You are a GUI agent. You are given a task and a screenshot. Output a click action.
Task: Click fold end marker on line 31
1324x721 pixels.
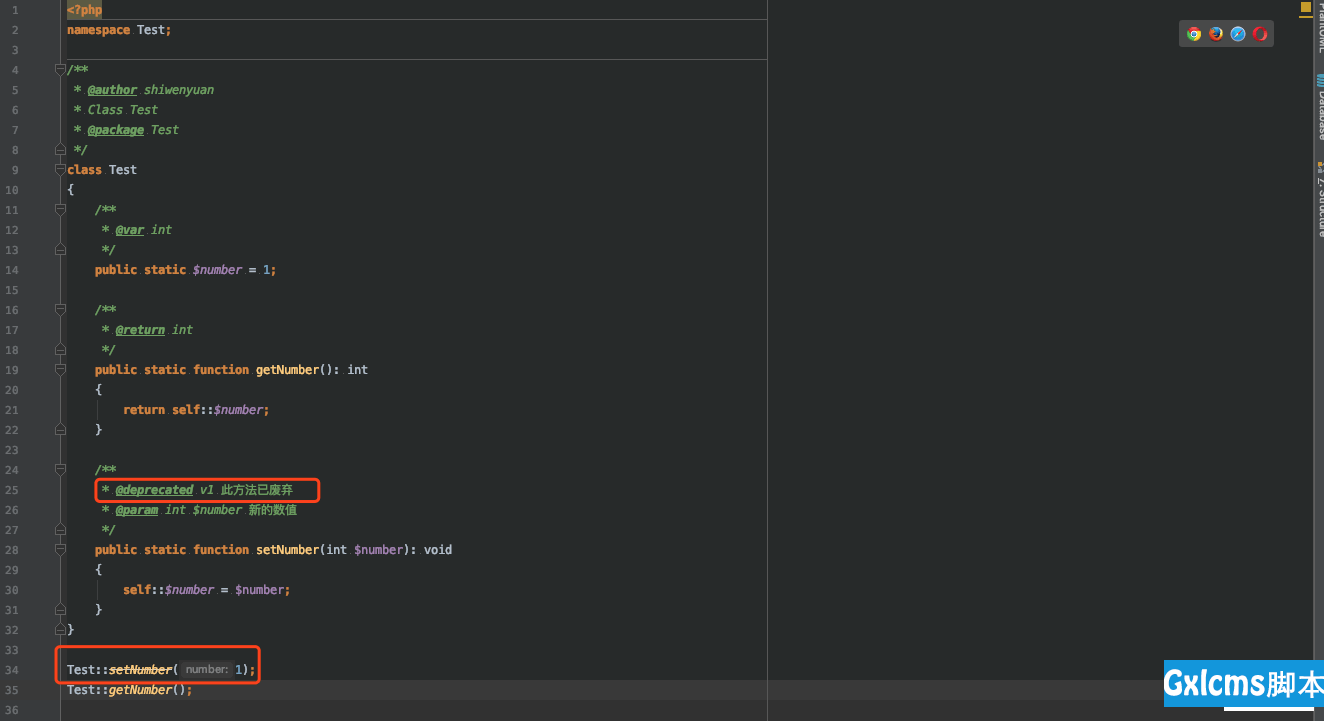(60, 610)
